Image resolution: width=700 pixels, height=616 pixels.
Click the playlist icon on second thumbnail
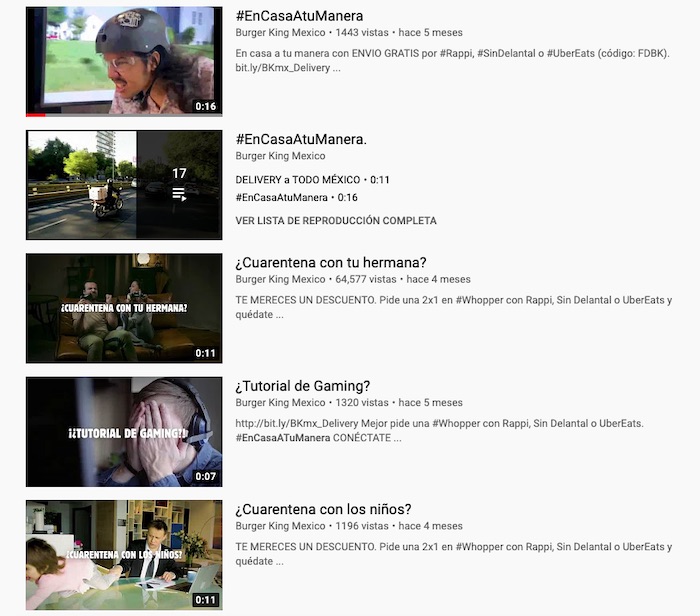click(x=179, y=194)
